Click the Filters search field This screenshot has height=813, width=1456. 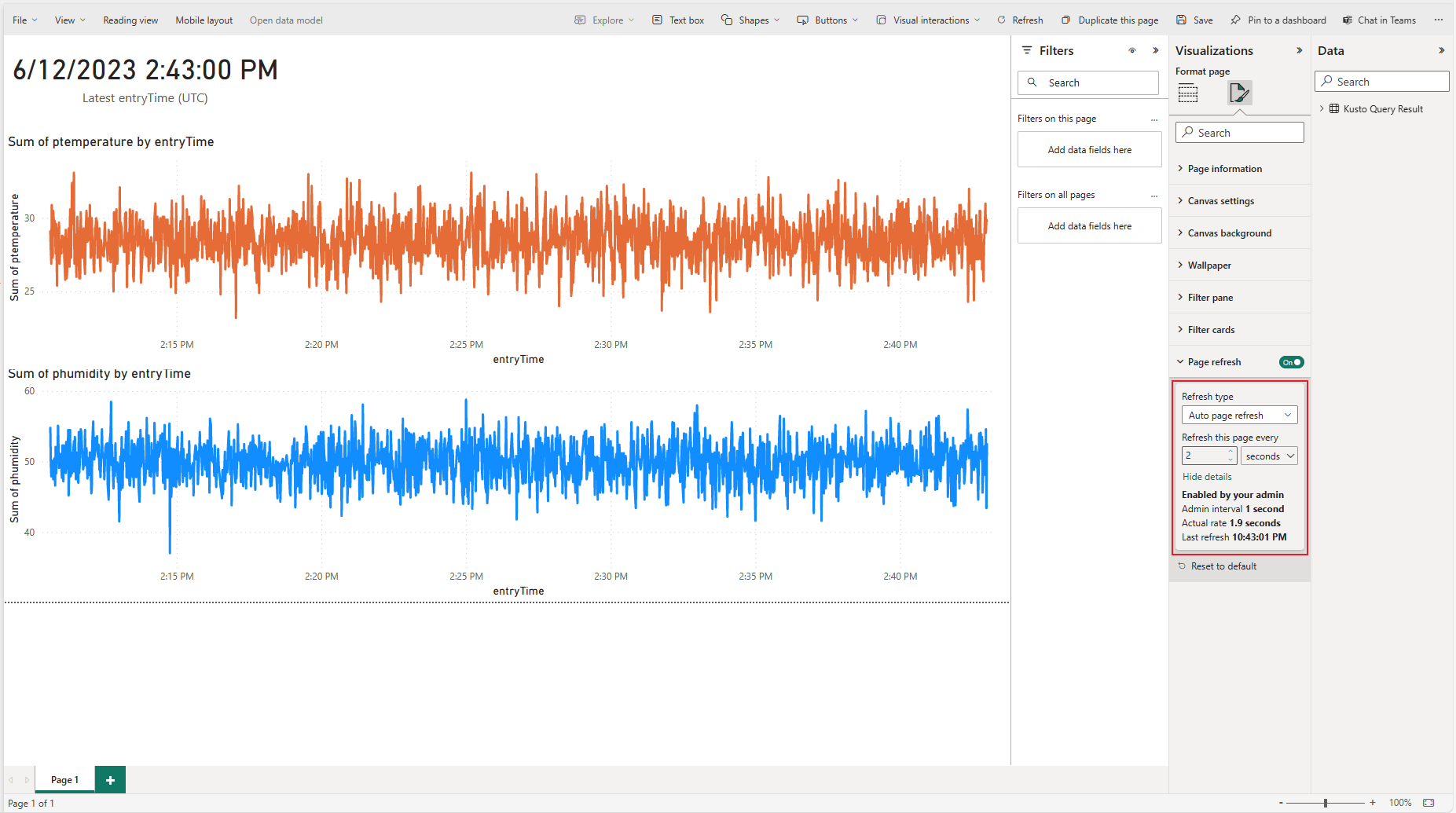pyautogui.click(x=1088, y=83)
